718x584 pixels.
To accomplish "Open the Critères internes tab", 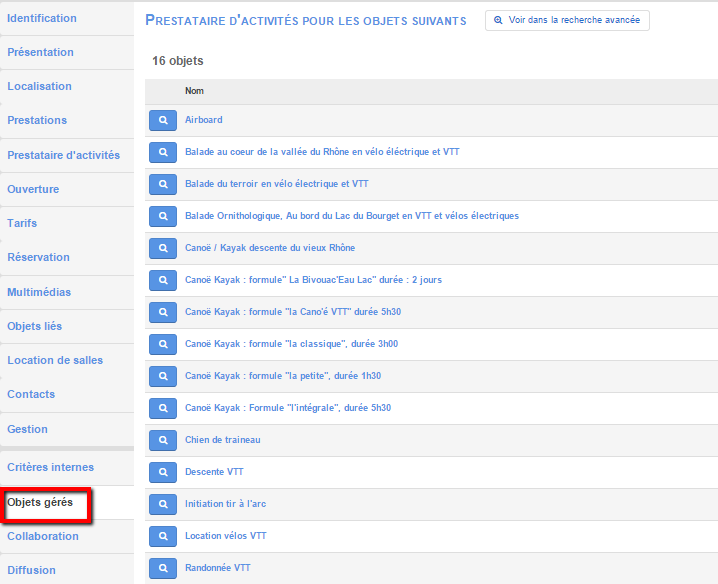I will point(67,467).
